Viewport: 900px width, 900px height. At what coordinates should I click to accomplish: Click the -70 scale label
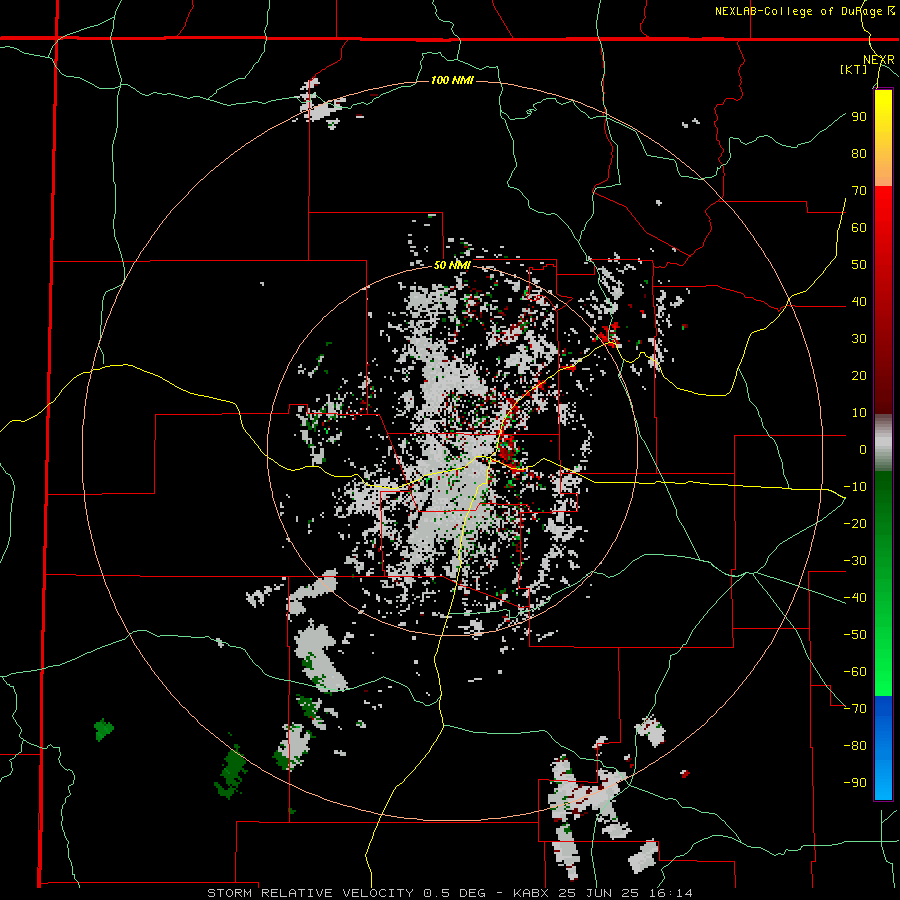click(855, 708)
